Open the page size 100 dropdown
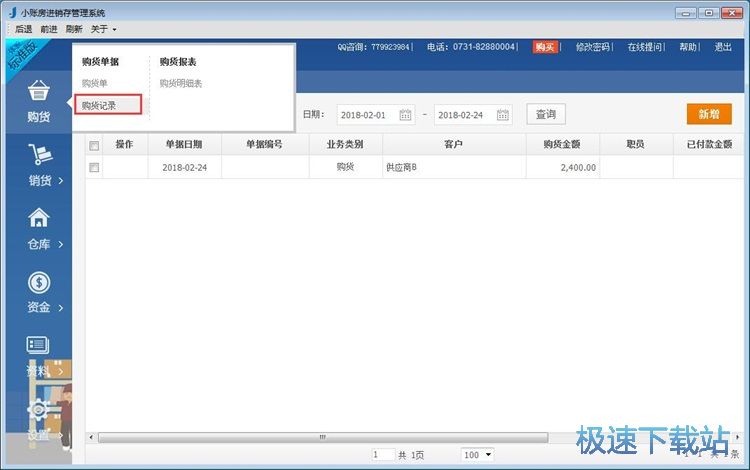 coord(477,455)
